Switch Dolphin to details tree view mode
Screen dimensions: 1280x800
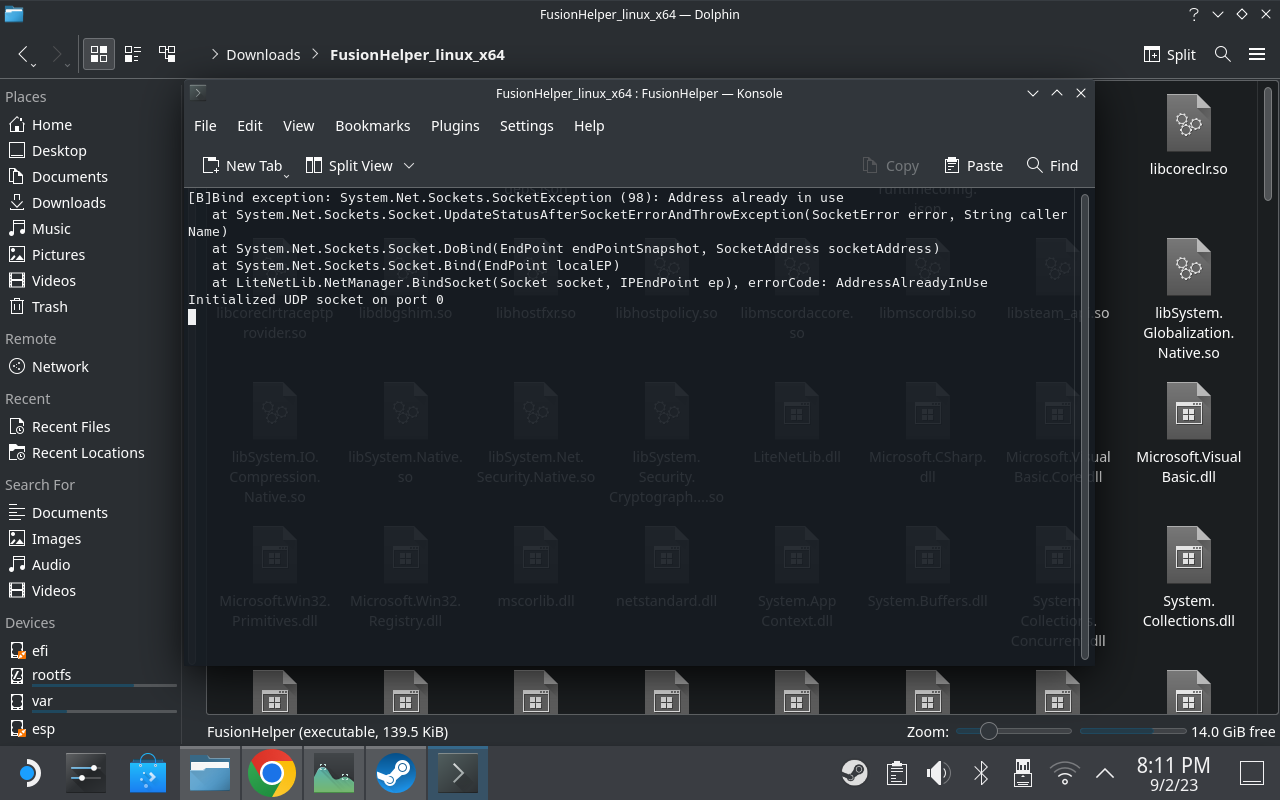coord(167,54)
